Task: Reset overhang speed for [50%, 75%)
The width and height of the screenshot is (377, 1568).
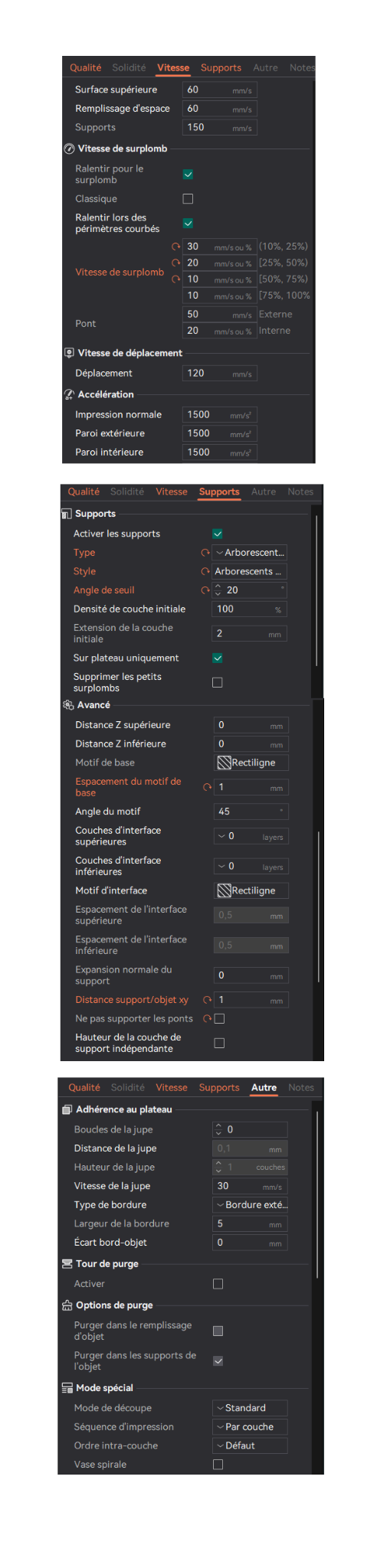Action: pyautogui.click(x=176, y=279)
